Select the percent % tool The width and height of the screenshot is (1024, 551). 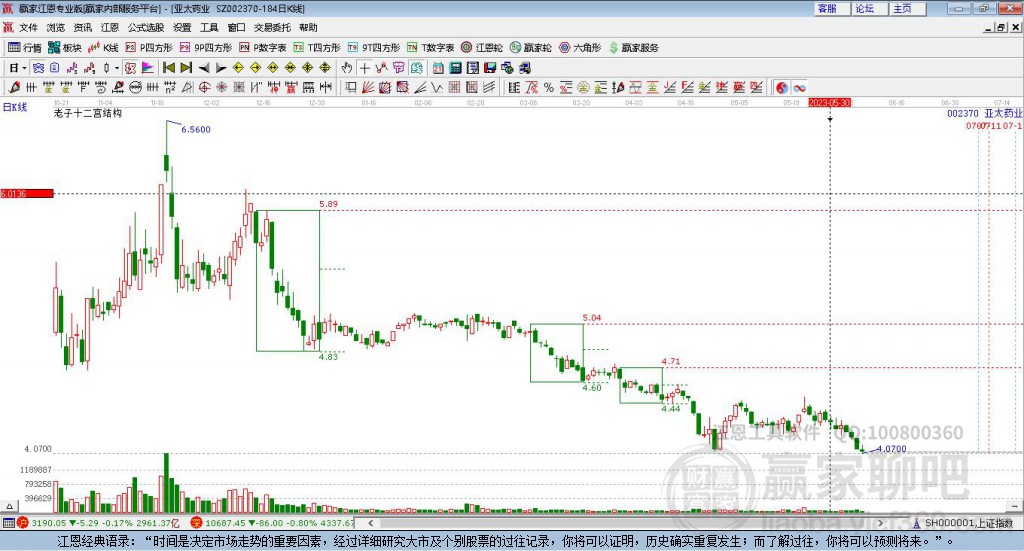point(549,87)
